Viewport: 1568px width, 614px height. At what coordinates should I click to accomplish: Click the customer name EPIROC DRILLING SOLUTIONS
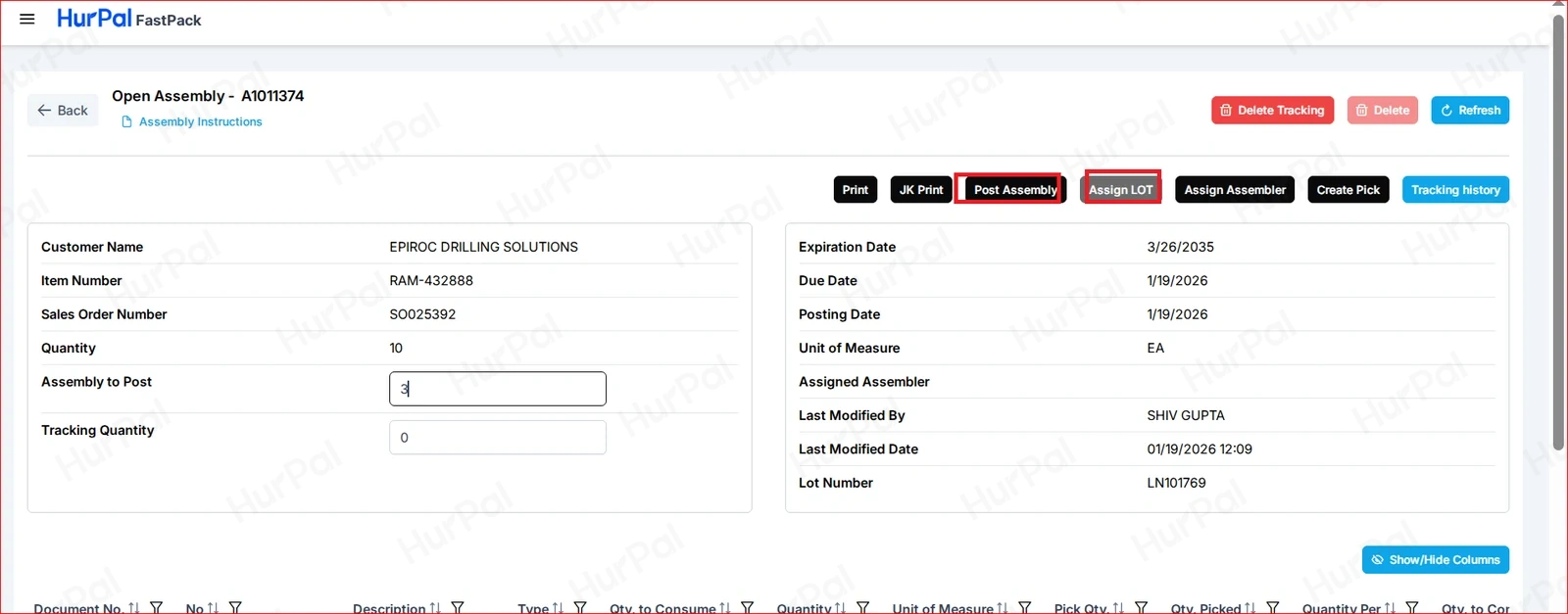(x=483, y=247)
